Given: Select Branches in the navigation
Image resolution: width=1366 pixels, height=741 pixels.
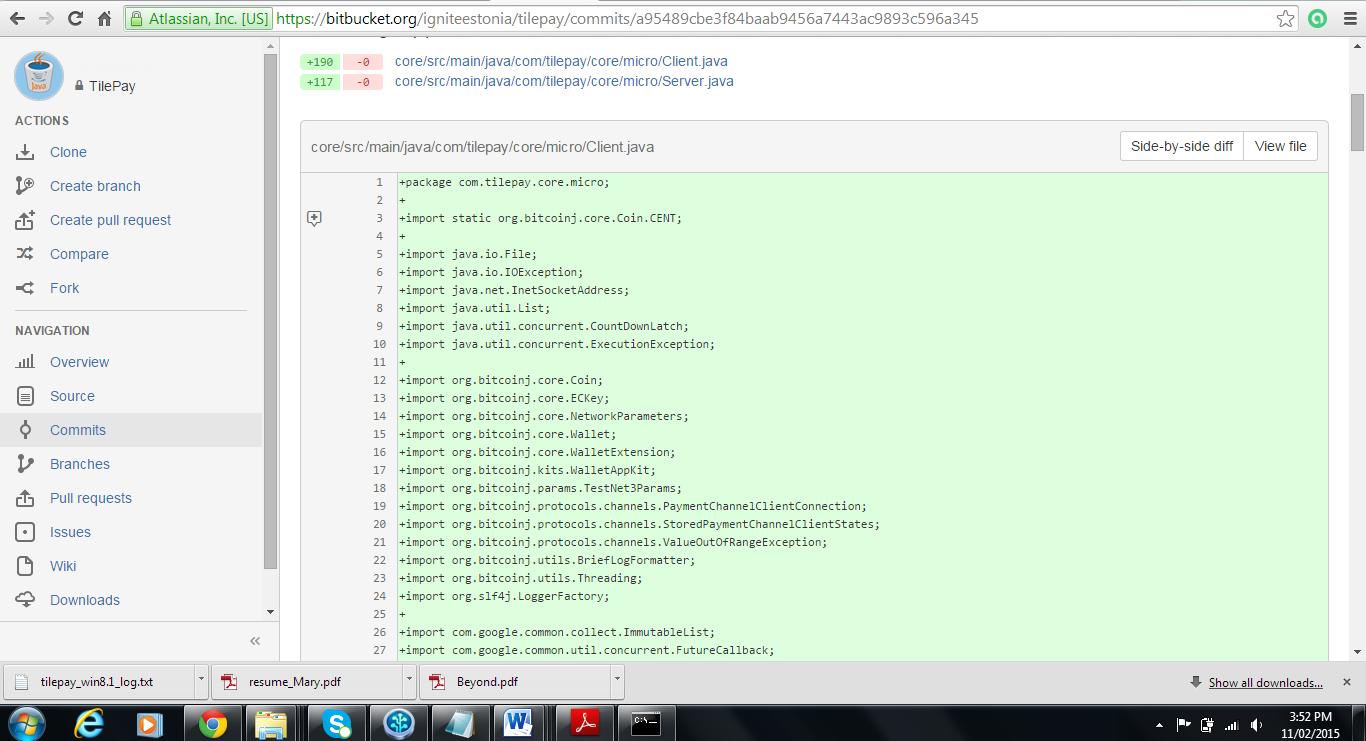Looking at the screenshot, I should [x=80, y=464].
